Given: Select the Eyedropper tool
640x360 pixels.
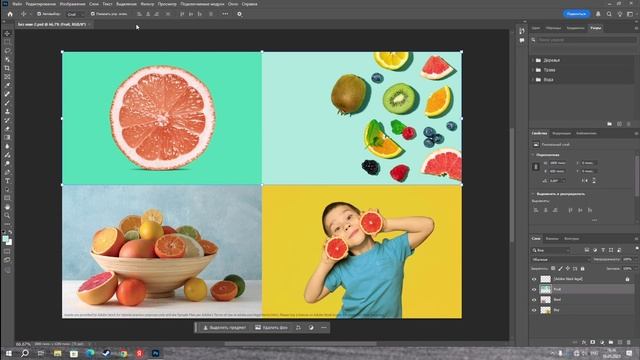Looking at the screenshot, I should coord(7,85).
